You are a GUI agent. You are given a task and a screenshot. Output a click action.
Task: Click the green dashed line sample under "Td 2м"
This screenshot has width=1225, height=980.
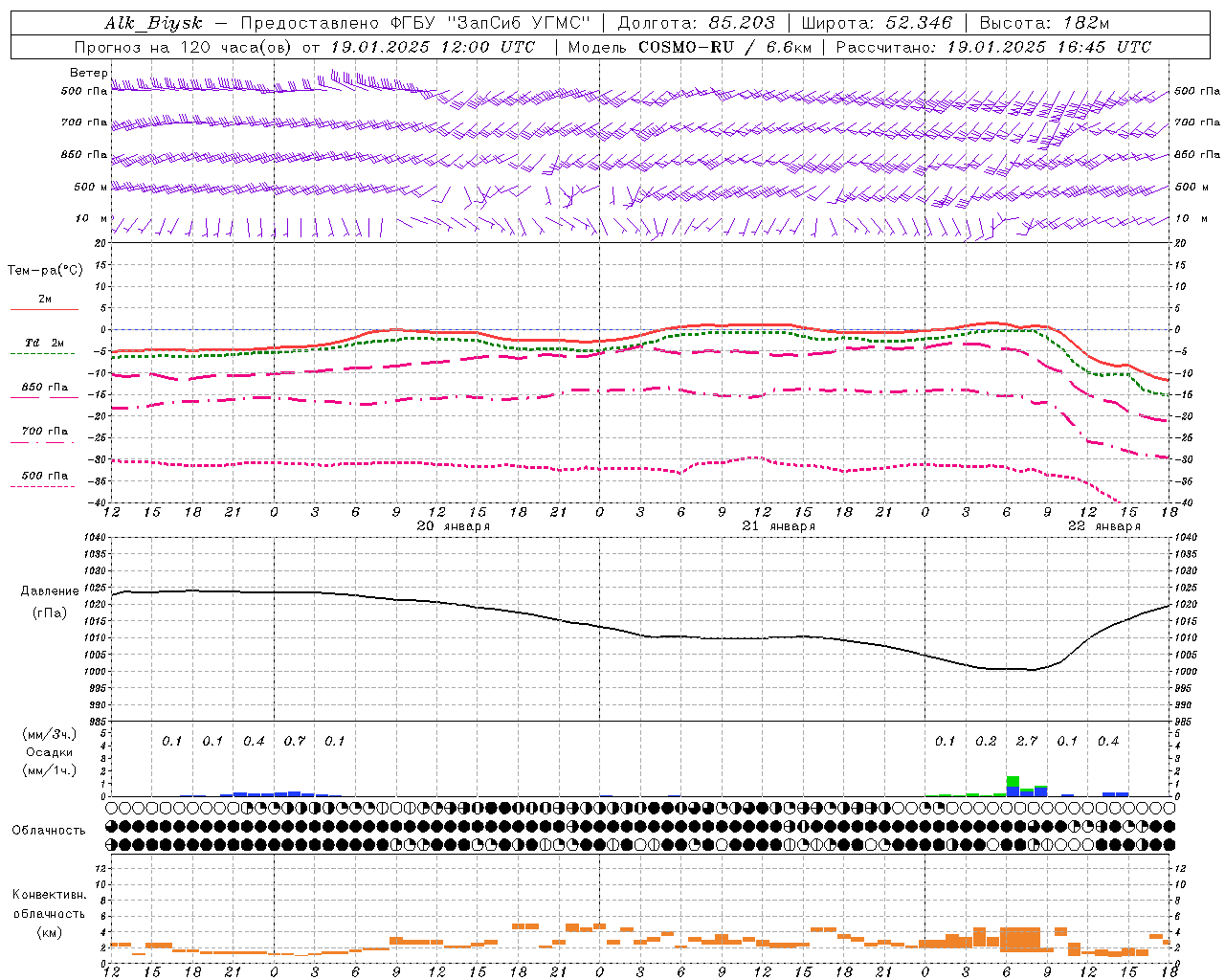pyautogui.click(x=42, y=354)
